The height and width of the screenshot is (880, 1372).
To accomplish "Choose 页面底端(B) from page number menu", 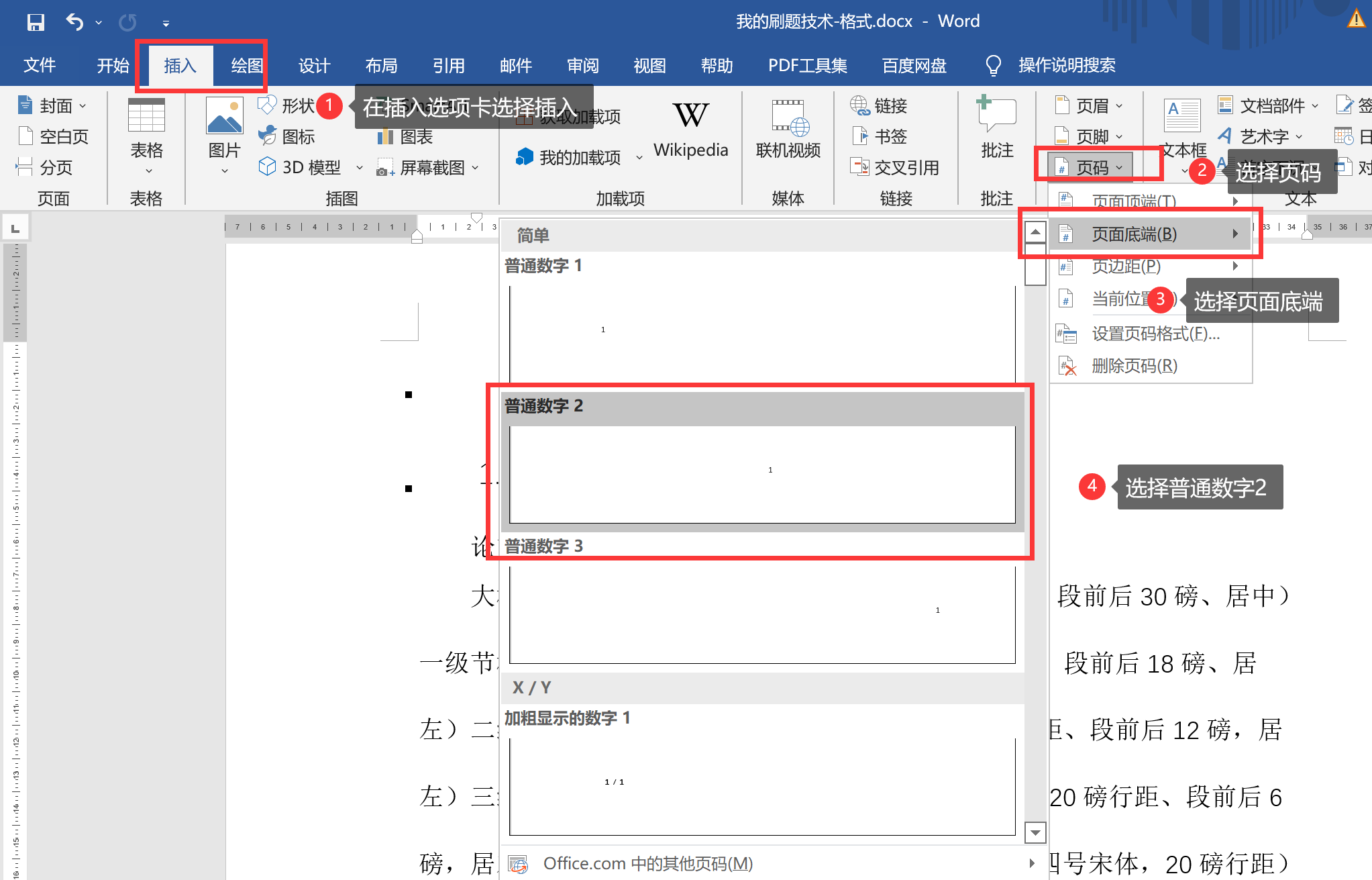I will [1151, 234].
